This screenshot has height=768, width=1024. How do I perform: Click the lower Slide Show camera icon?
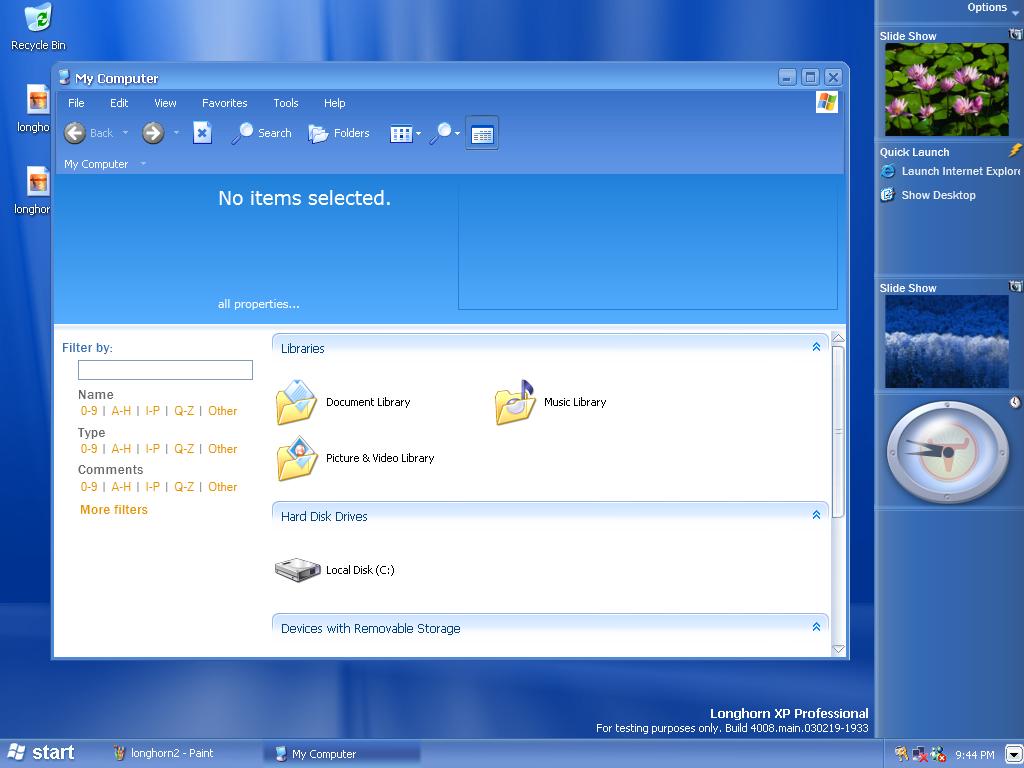pyautogui.click(x=1016, y=286)
